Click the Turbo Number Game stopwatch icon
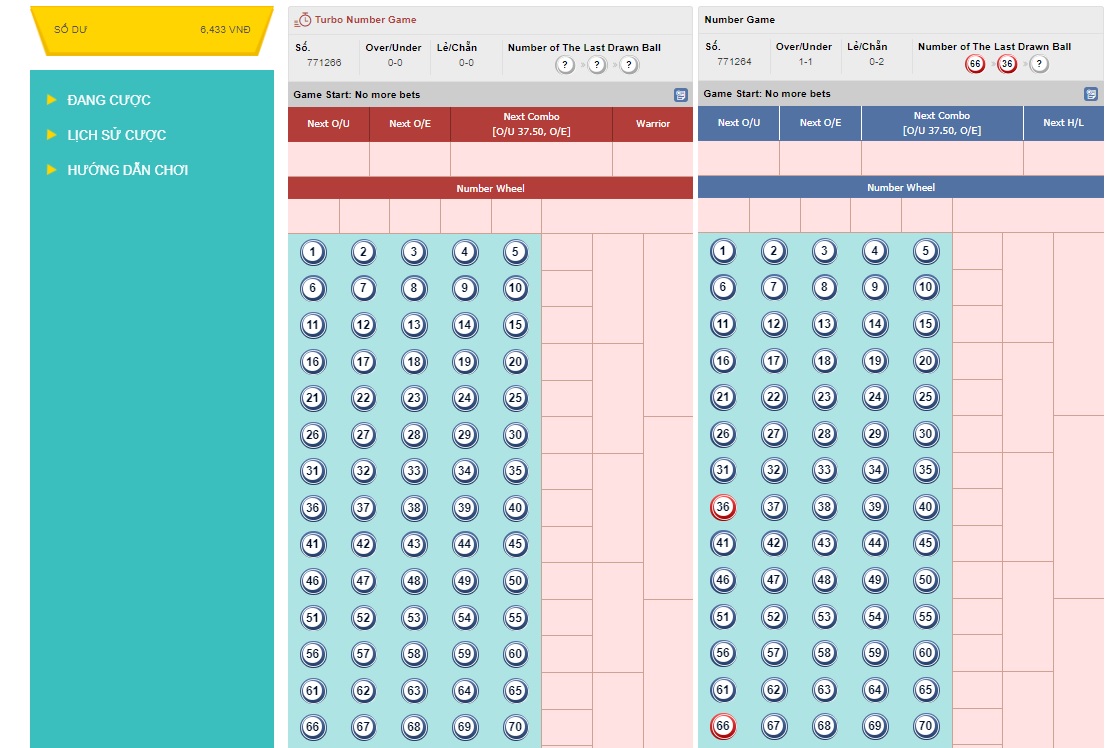 (x=303, y=20)
